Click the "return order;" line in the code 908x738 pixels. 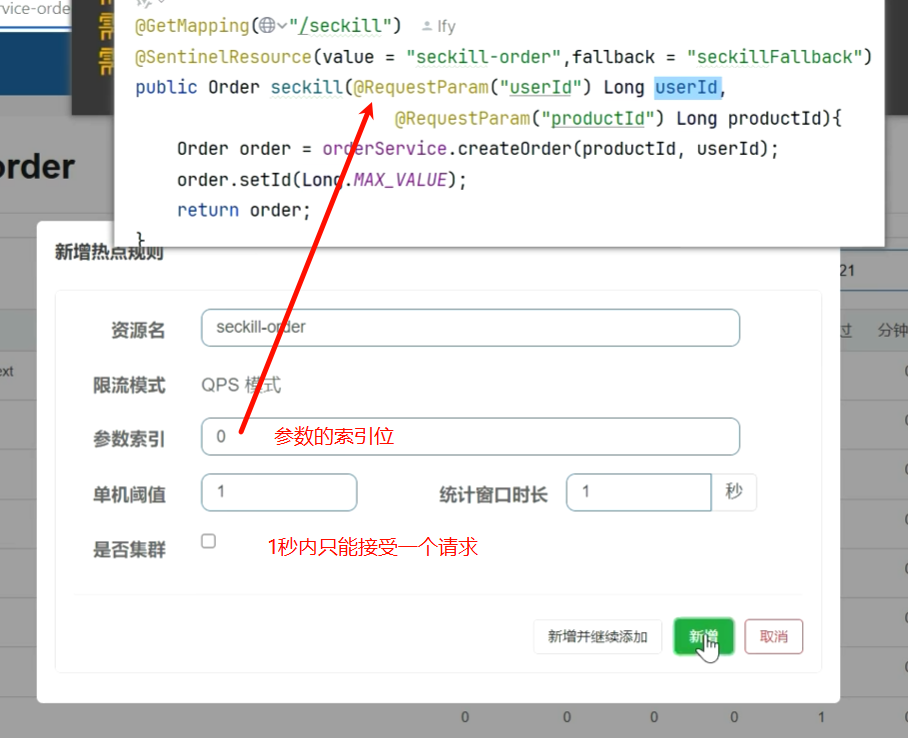[x=244, y=210]
